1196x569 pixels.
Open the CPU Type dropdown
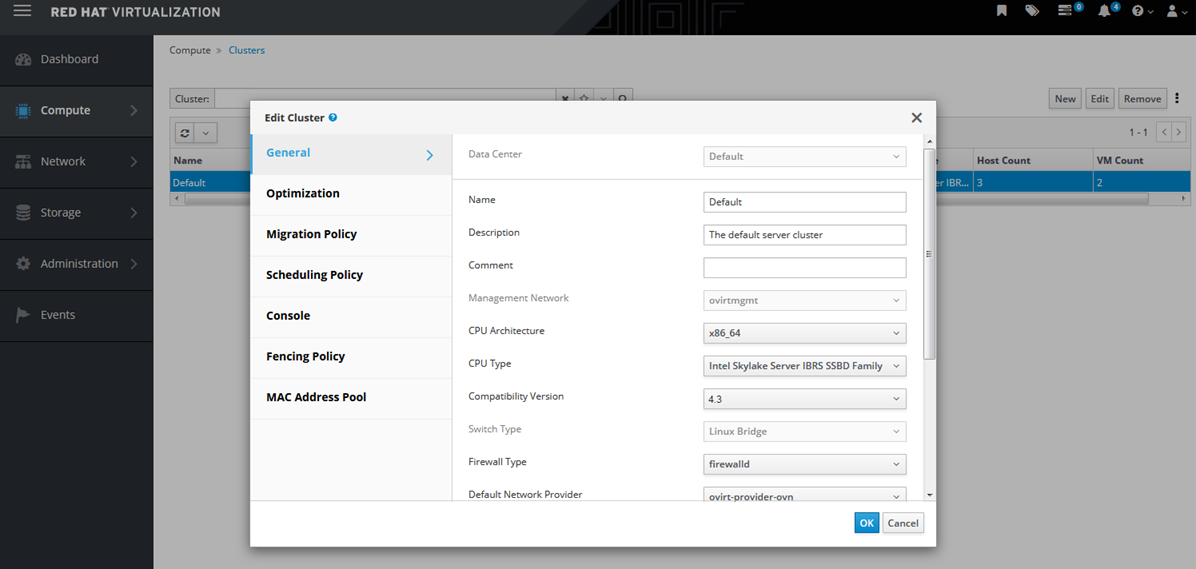805,366
